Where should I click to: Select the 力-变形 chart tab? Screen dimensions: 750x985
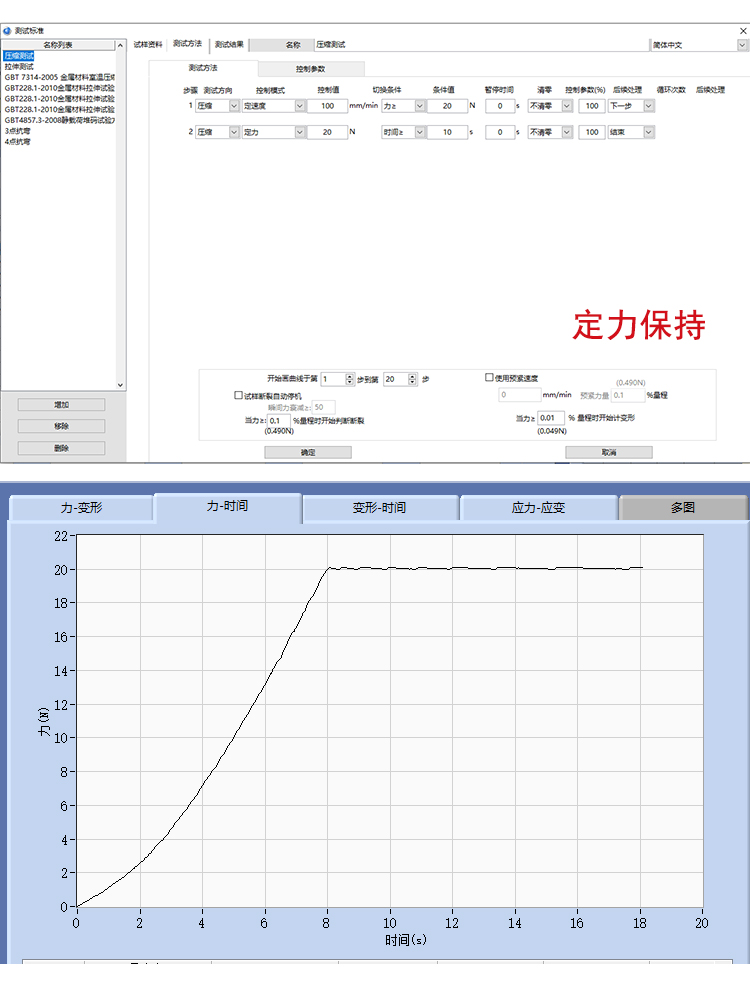(81, 508)
